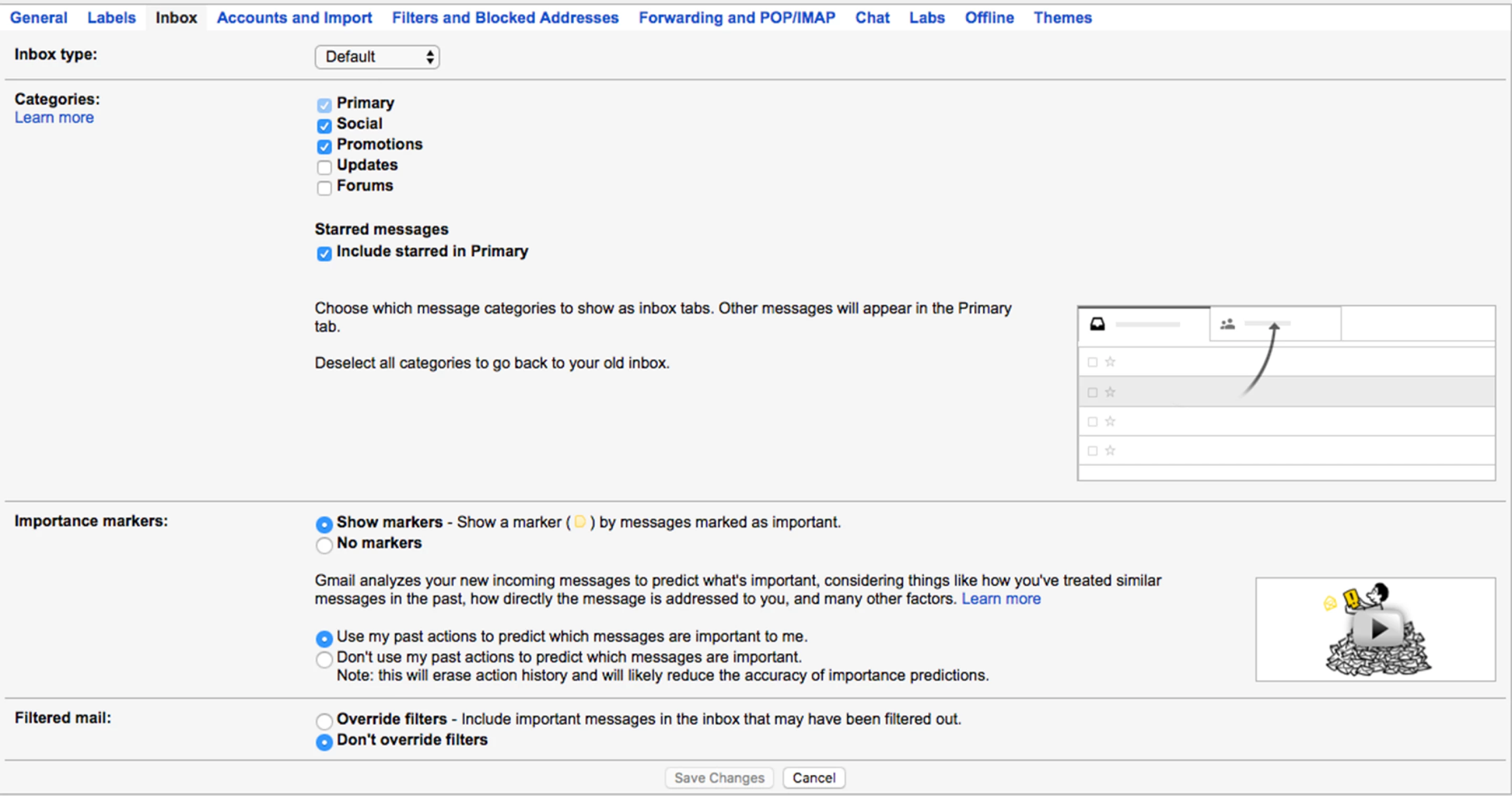
Task: Open the Forwarding and POP/IMAP tab
Action: pos(737,18)
